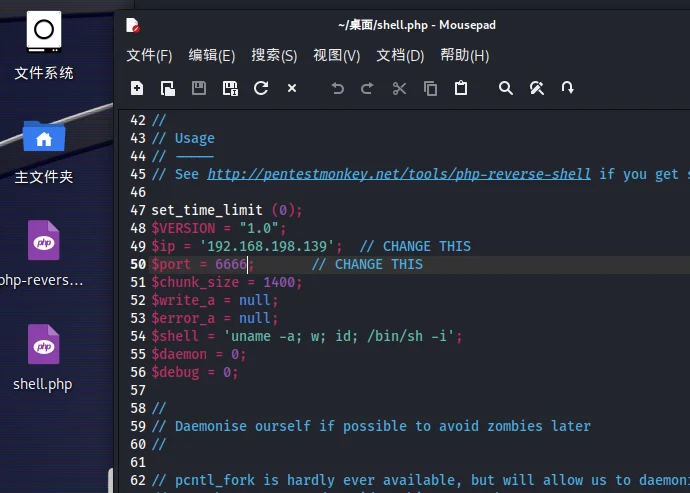
Task: Click the CHANGE THIS comment on line 49
Action: tap(415, 246)
